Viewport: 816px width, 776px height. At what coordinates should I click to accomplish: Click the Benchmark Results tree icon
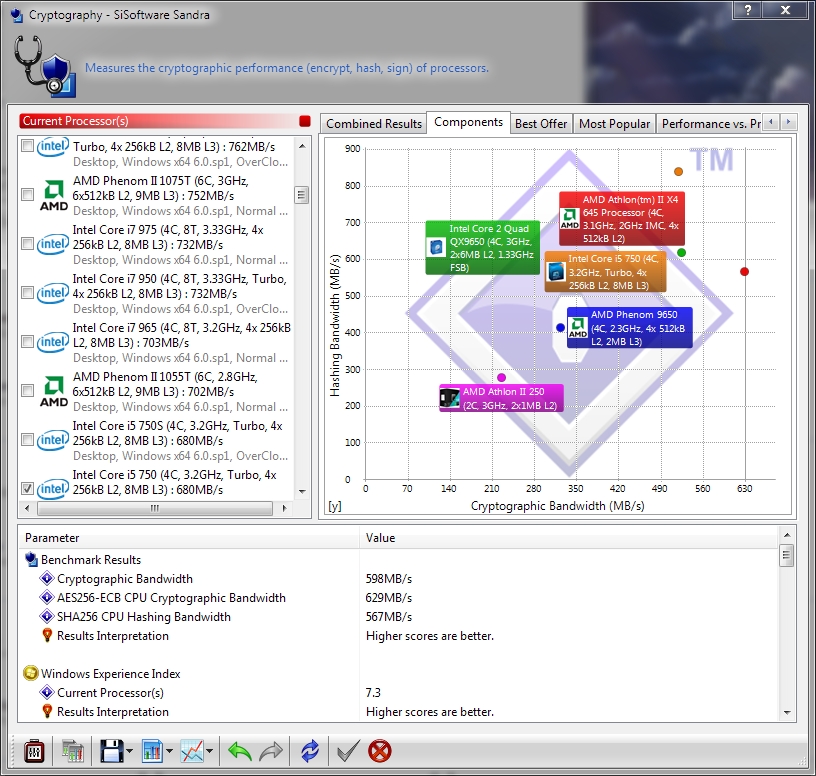tap(31, 559)
